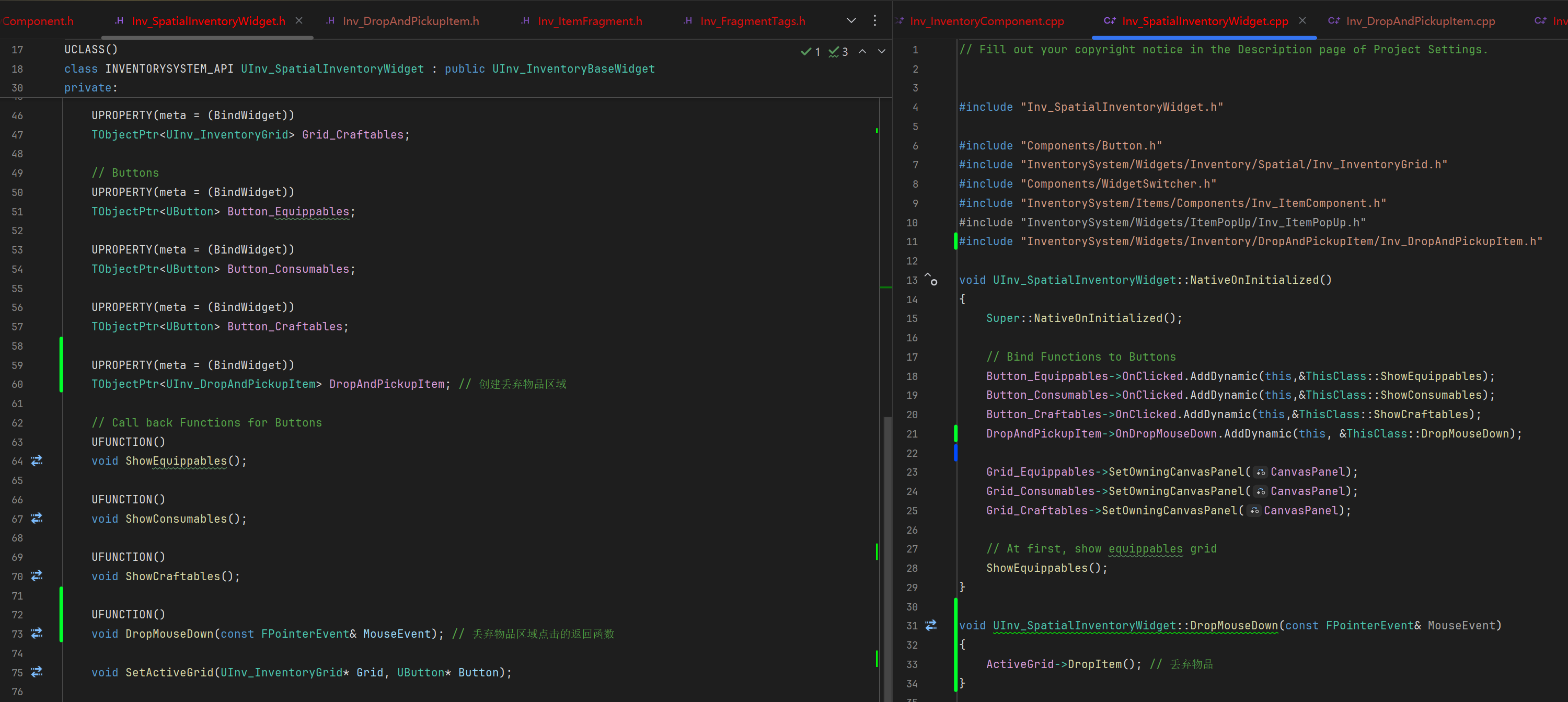The width and height of the screenshot is (1568, 702).
Task: Click gutter icon beside ShowEquippables declaration
Action: click(x=37, y=461)
